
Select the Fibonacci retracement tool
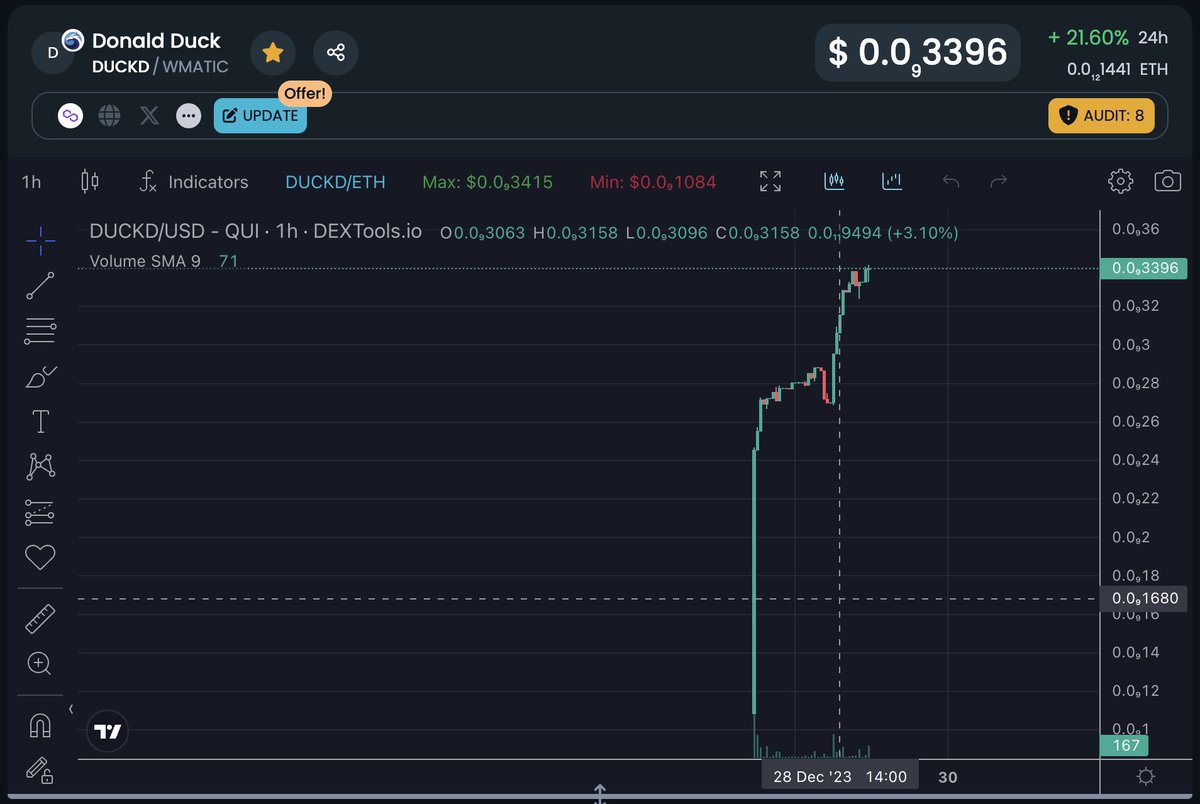click(x=40, y=331)
